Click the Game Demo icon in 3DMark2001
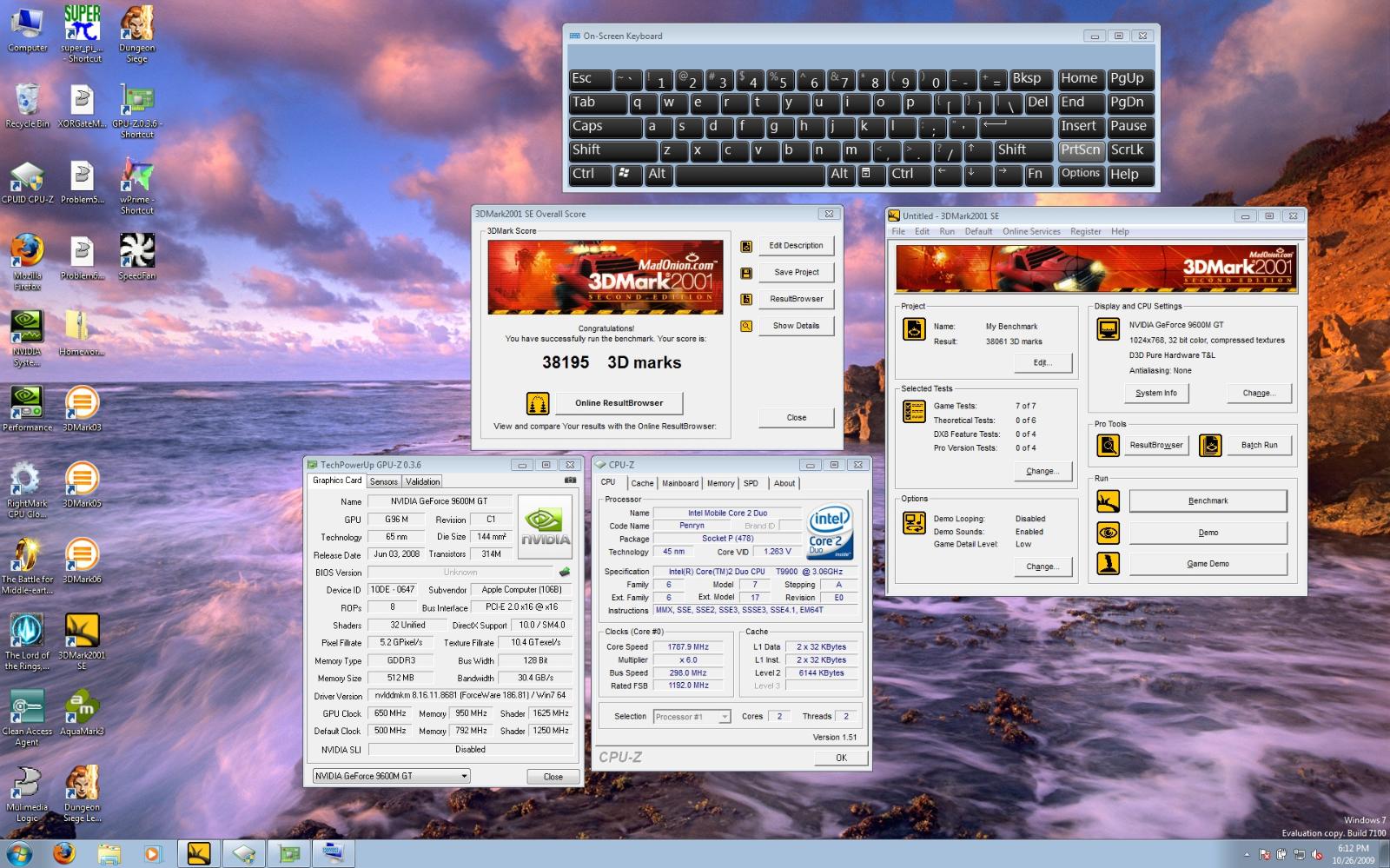The height and width of the screenshot is (868, 1390). pos(1108,564)
